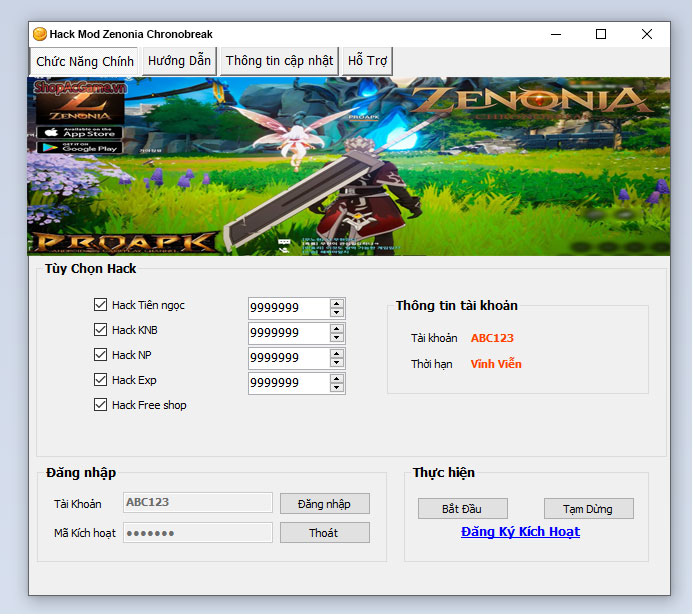Open the Chức Năng Chính tab
Screen dimensions: 693x616
point(84,61)
